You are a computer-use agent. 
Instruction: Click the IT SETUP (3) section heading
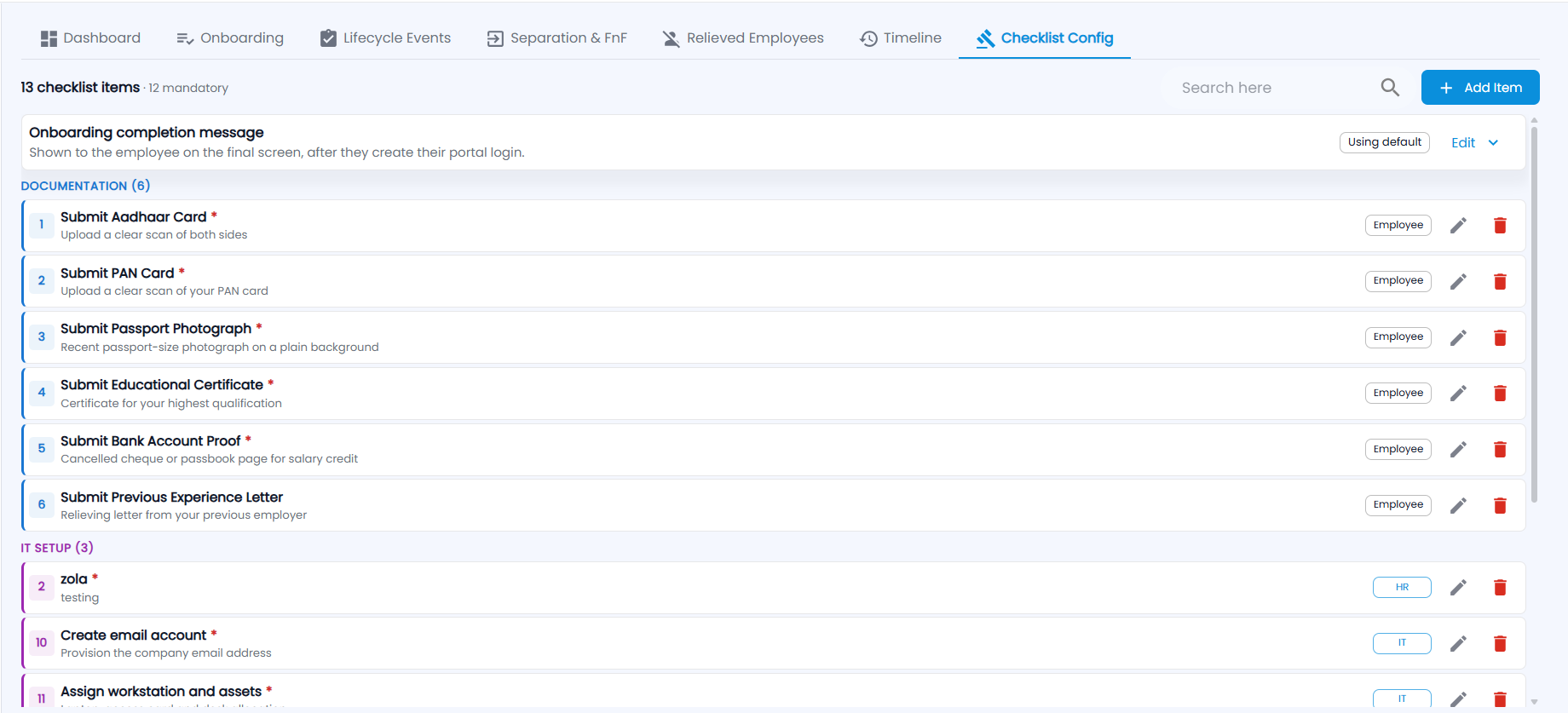click(x=57, y=548)
